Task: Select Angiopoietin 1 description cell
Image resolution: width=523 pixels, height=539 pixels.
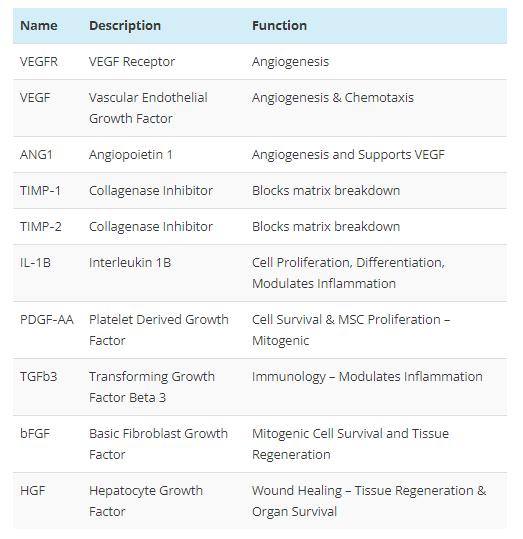Action: coord(131,155)
